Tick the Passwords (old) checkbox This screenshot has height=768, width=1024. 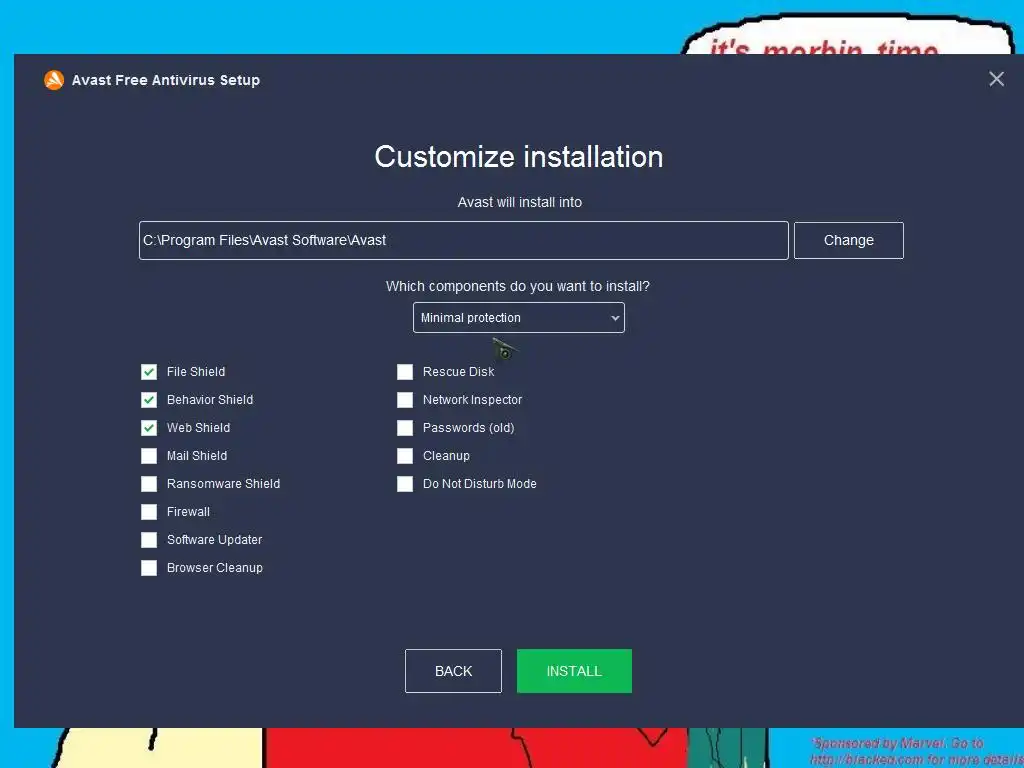[405, 428]
